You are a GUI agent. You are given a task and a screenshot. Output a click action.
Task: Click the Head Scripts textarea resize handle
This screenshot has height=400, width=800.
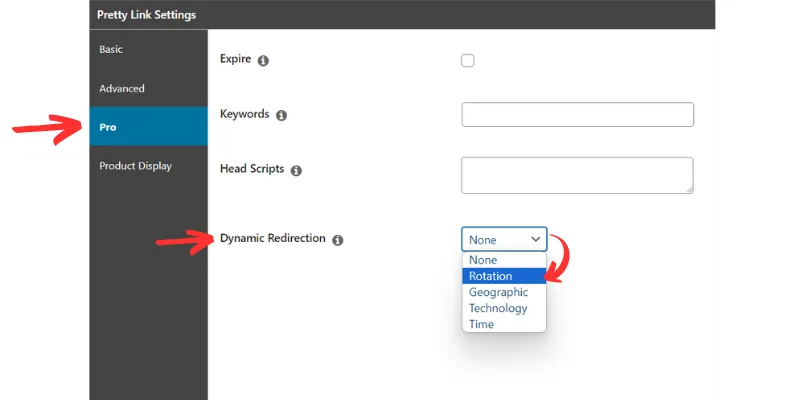689,188
